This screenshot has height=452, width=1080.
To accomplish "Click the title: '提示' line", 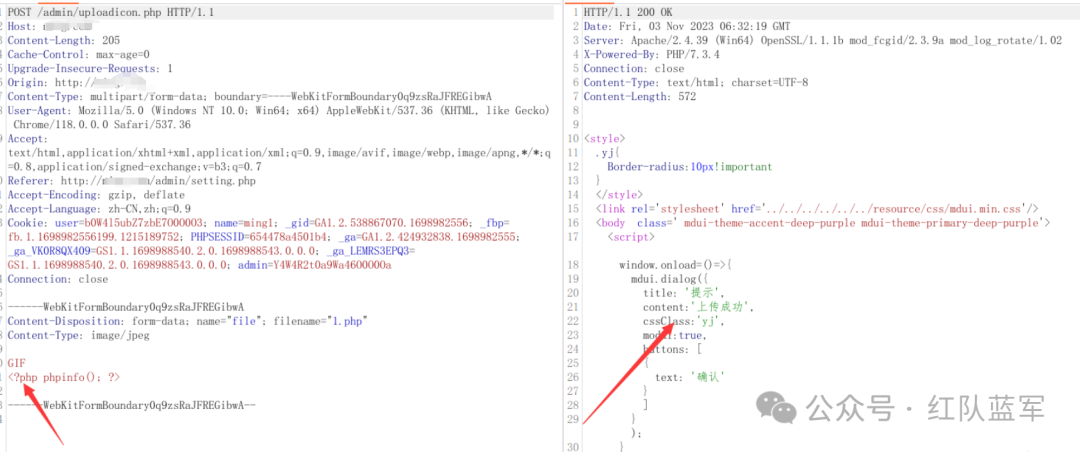I will click(684, 292).
